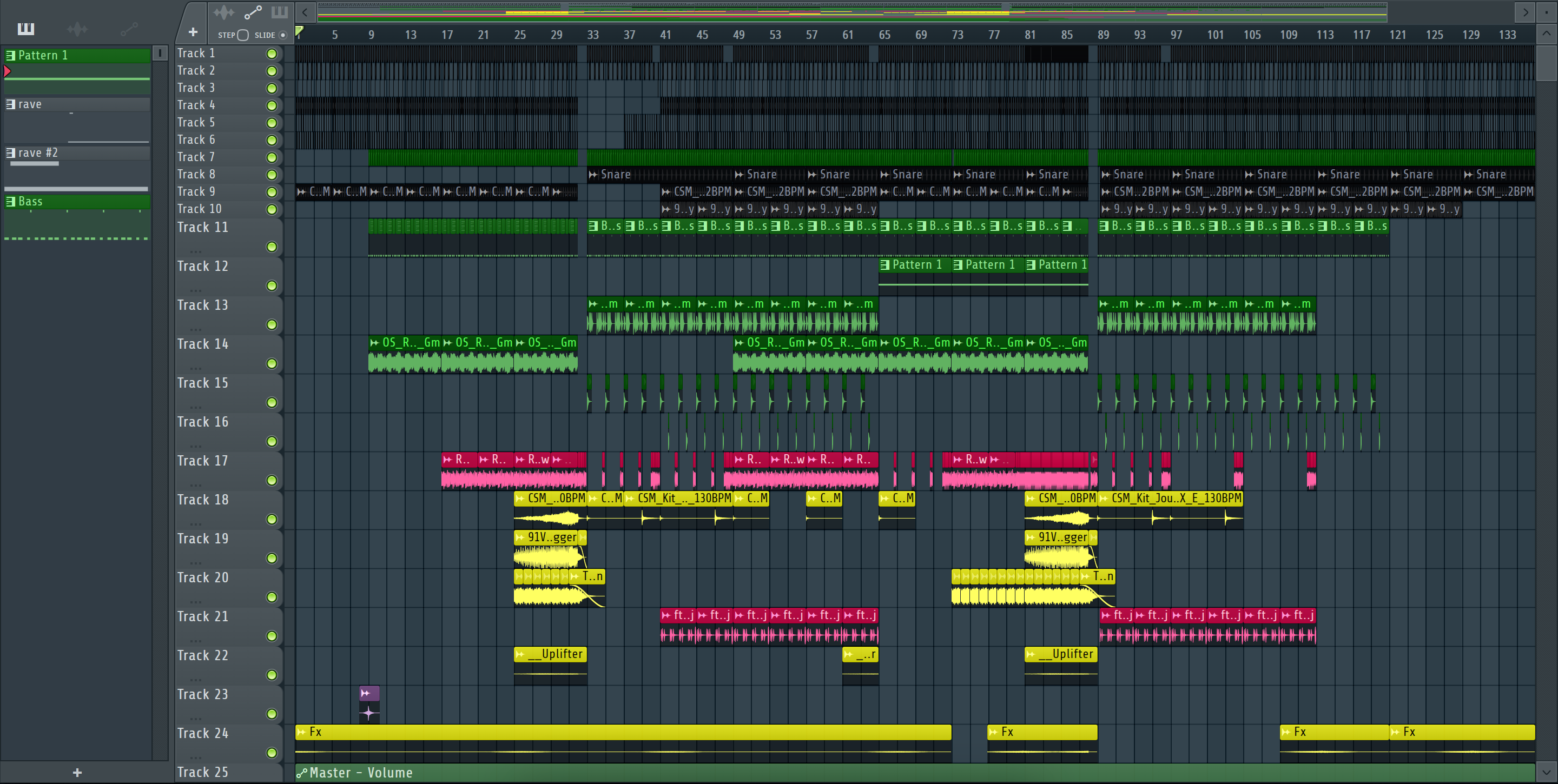Expand Track 19 options via its dots
1558x784 pixels.
[x=195, y=563]
